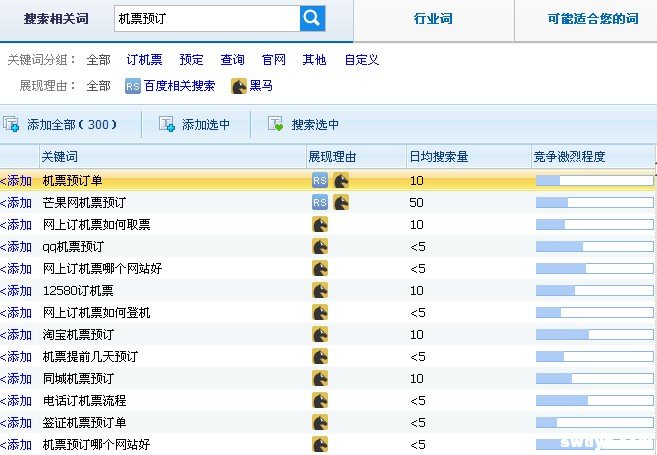This screenshot has height=455, width=657.
Task: Add keyword 机票预订单 via <添加
Action: tap(16, 181)
